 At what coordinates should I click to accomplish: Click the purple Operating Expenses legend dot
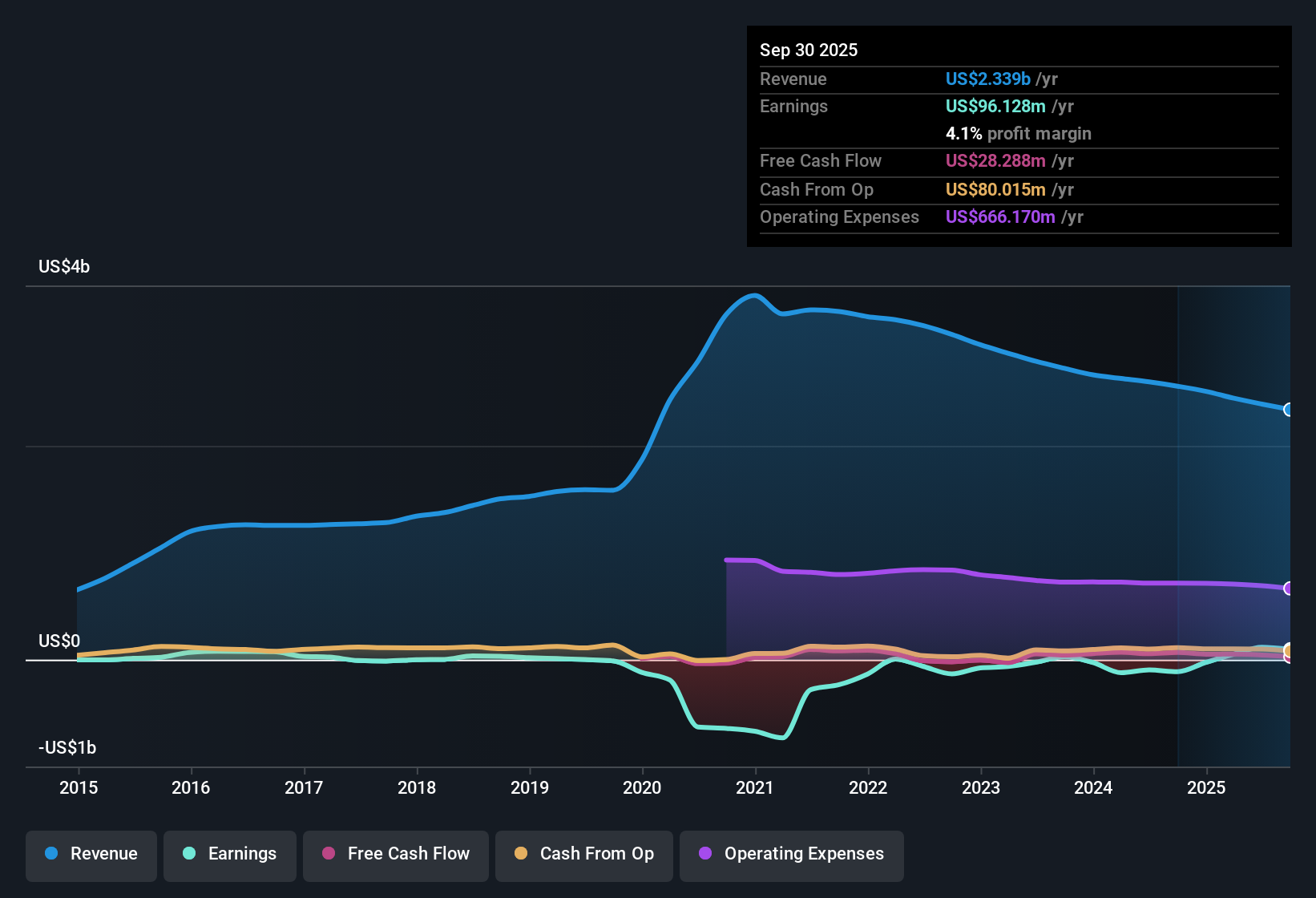(x=704, y=855)
